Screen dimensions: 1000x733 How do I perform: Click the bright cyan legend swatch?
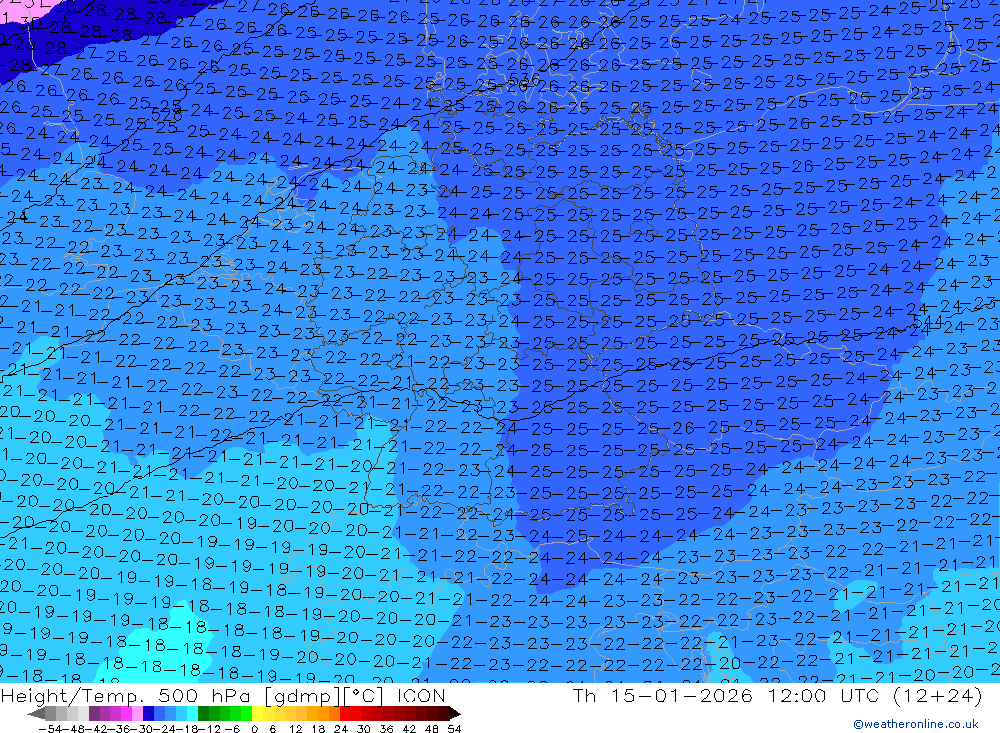[x=192, y=714]
